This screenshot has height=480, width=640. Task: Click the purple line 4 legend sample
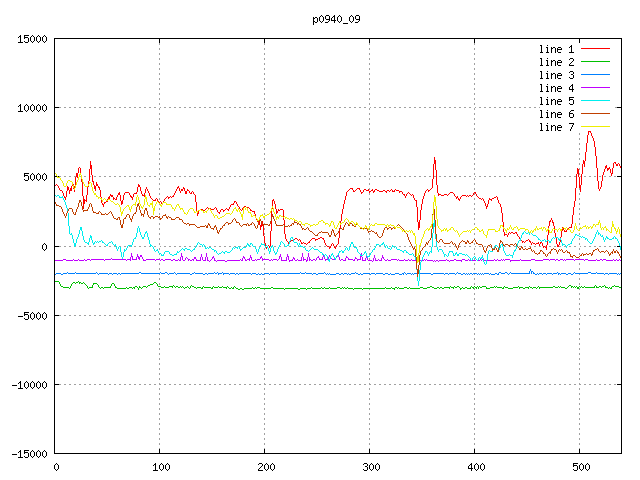(596, 88)
